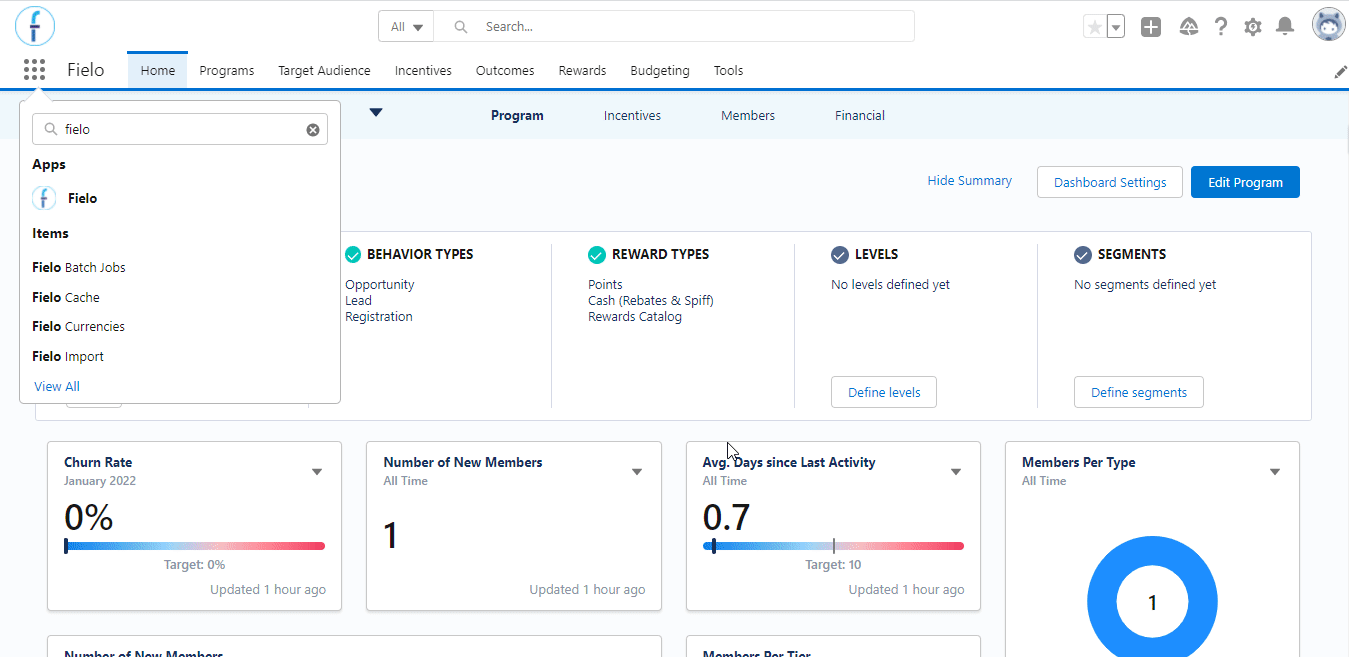Open the Help question mark icon
Viewport: 1349px width, 657px height.
tap(1221, 27)
